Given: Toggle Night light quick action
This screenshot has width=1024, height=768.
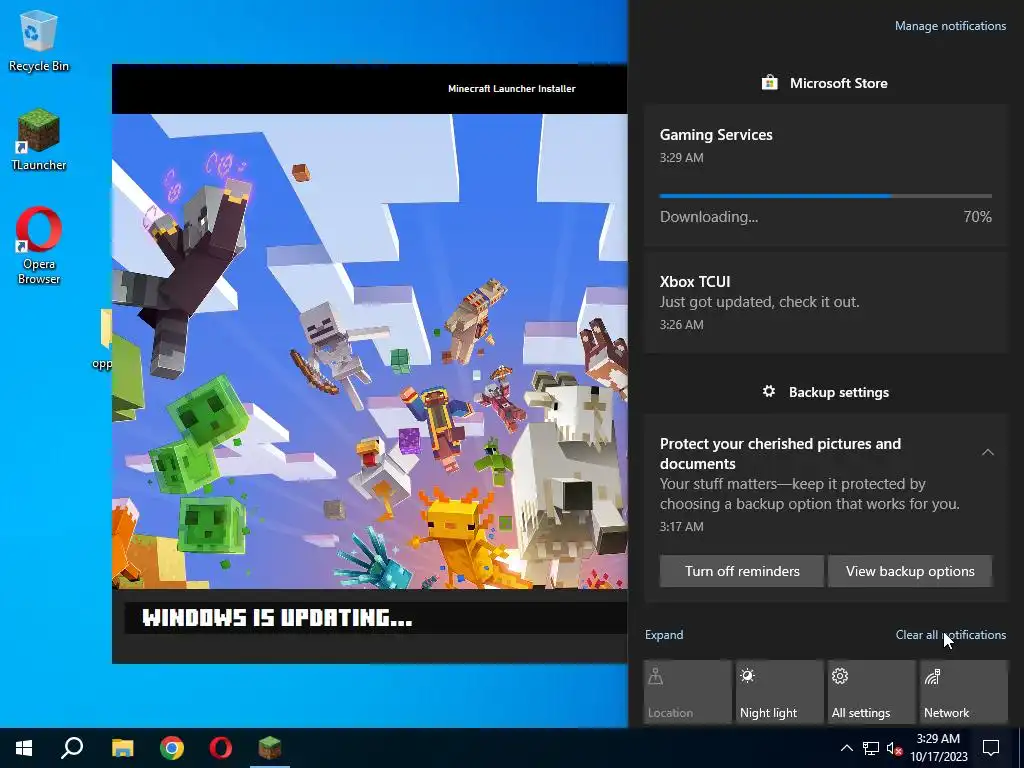Looking at the screenshot, I should 779,692.
